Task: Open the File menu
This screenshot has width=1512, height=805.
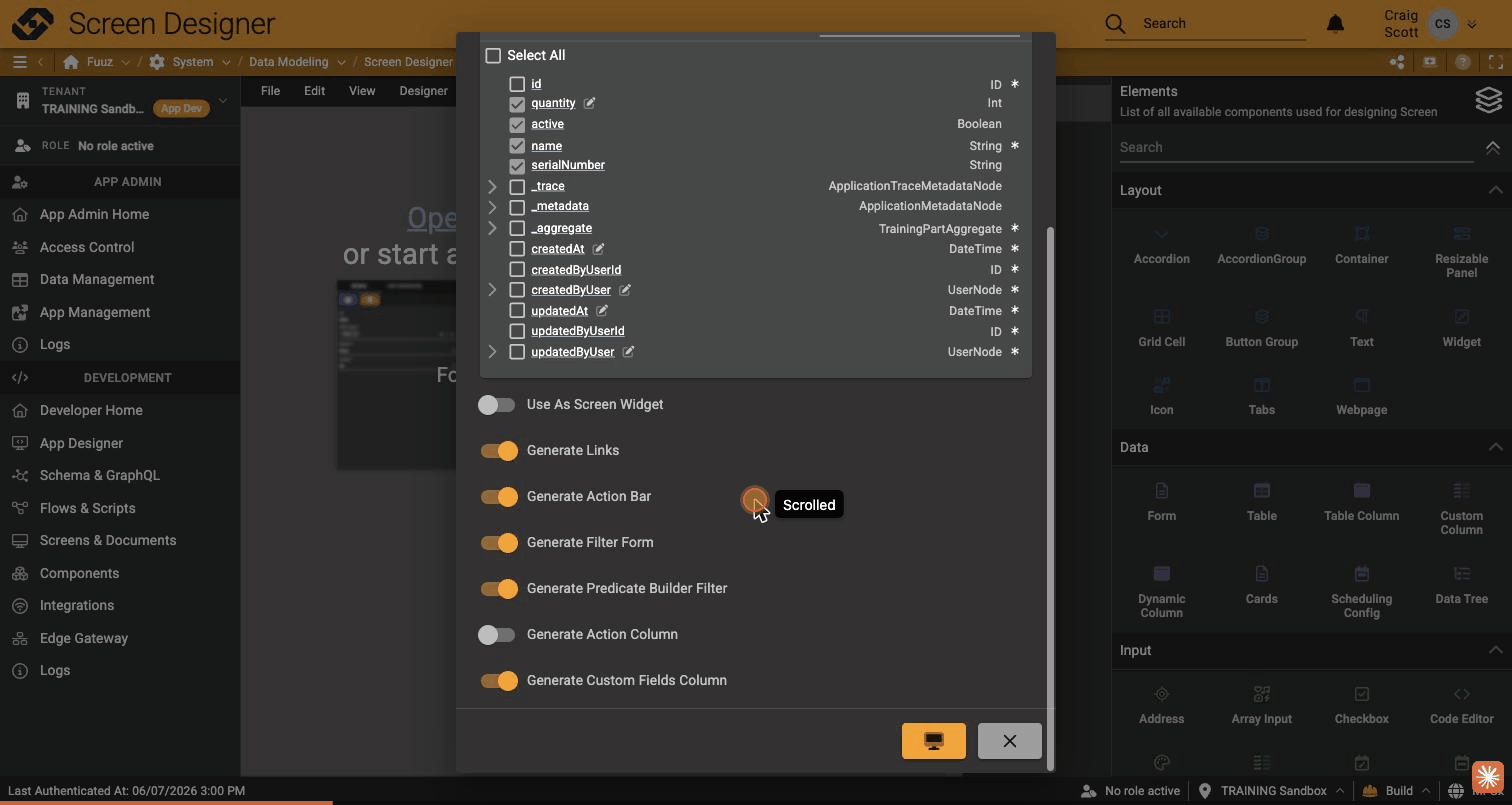Action: coord(270,91)
